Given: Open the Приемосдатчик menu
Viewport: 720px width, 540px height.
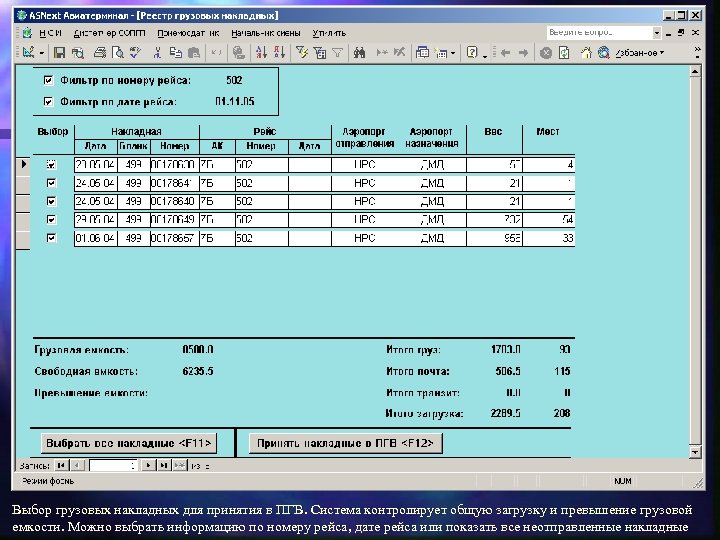Looking at the screenshot, I should [188, 33].
